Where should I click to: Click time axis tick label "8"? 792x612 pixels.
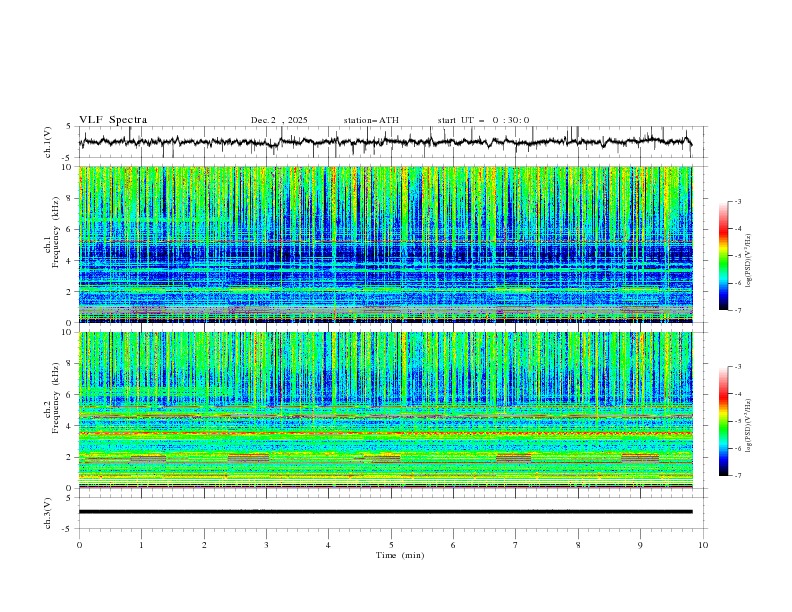pyautogui.click(x=578, y=545)
